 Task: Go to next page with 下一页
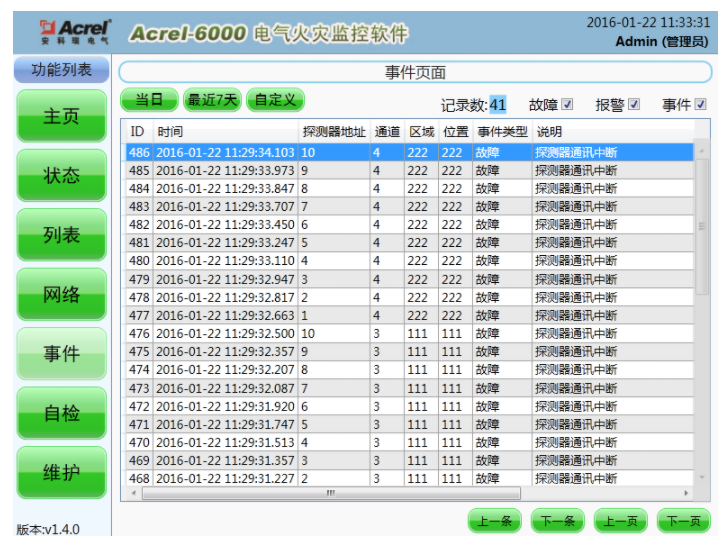[x=683, y=521]
